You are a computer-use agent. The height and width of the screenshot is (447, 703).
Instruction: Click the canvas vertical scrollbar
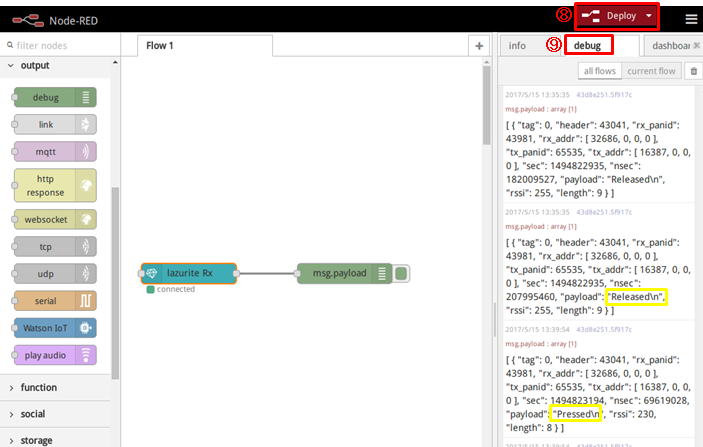point(486,105)
